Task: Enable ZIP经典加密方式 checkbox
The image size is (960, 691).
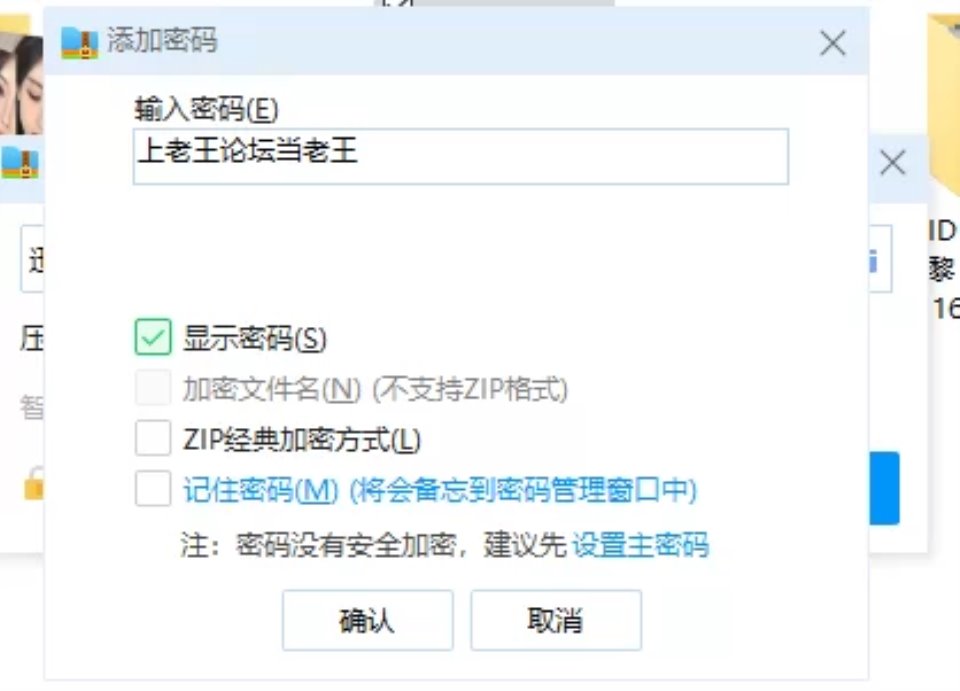Action: (152, 438)
